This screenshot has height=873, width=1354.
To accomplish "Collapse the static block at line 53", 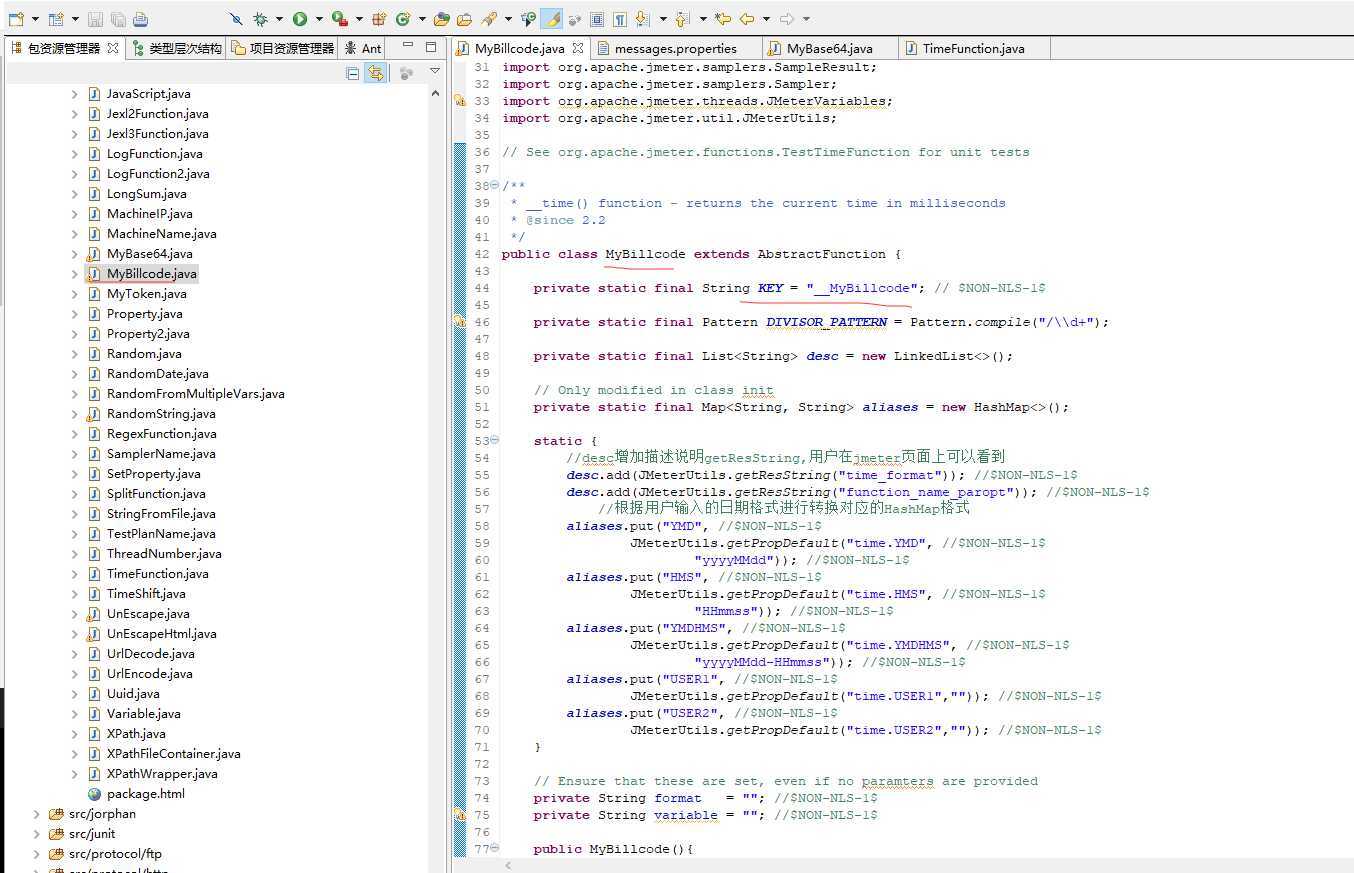I will point(495,441).
